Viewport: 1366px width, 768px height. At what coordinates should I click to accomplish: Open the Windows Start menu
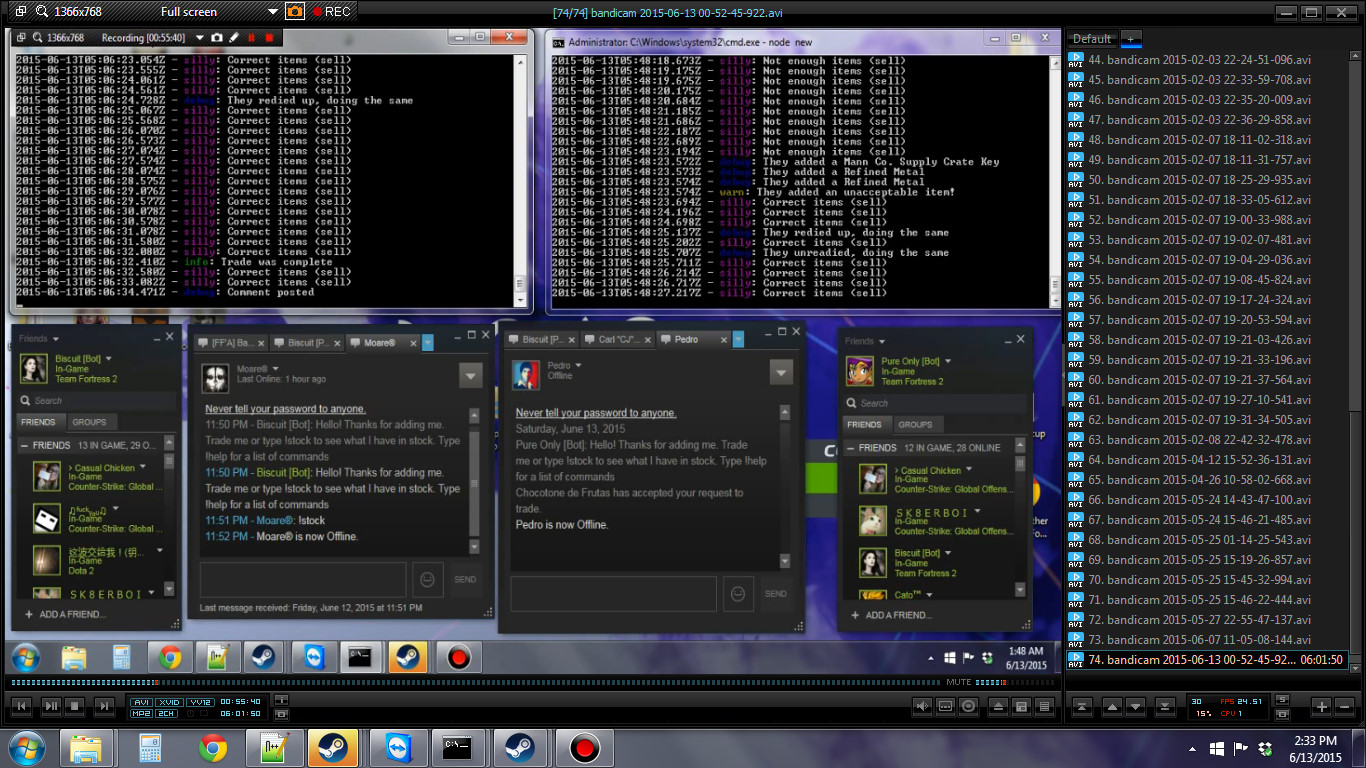[25, 748]
